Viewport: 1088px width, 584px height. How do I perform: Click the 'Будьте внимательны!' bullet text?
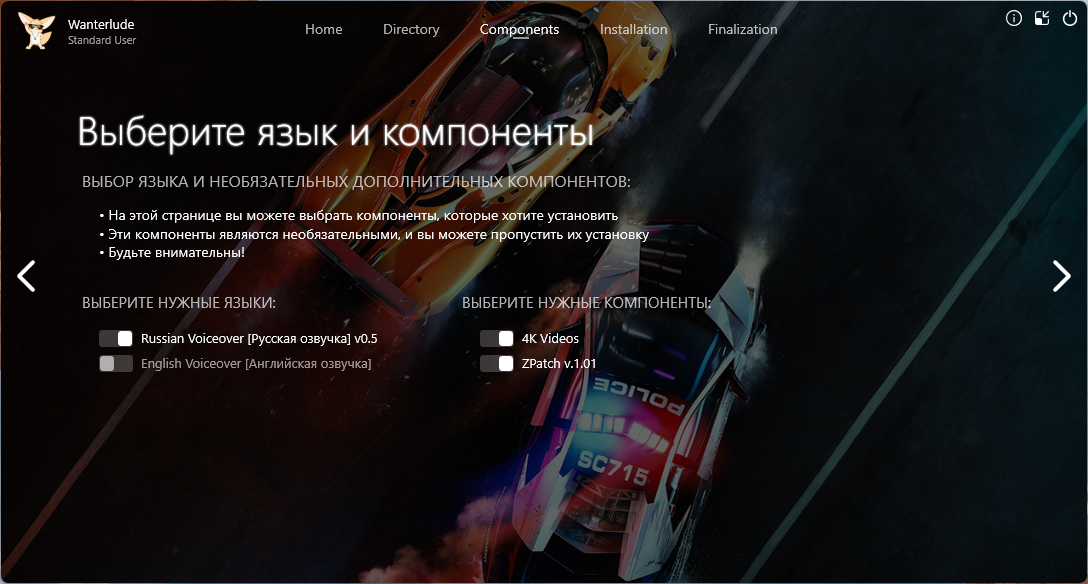click(x=176, y=252)
